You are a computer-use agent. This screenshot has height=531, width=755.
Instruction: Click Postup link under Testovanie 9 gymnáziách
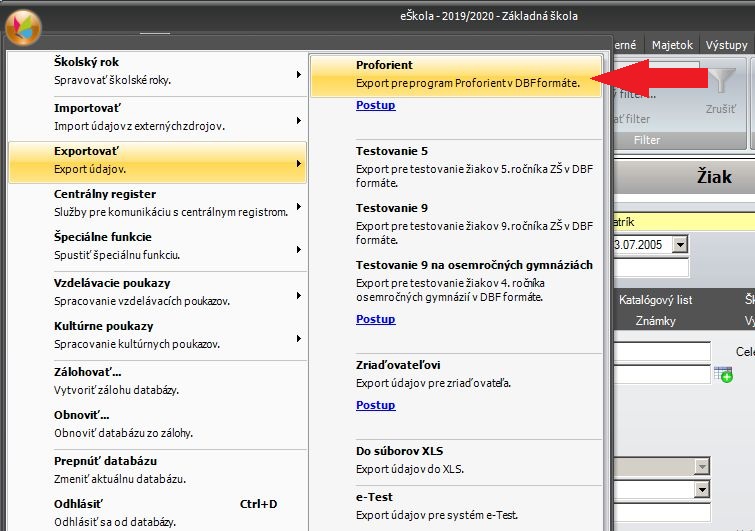(x=375, y=320)
